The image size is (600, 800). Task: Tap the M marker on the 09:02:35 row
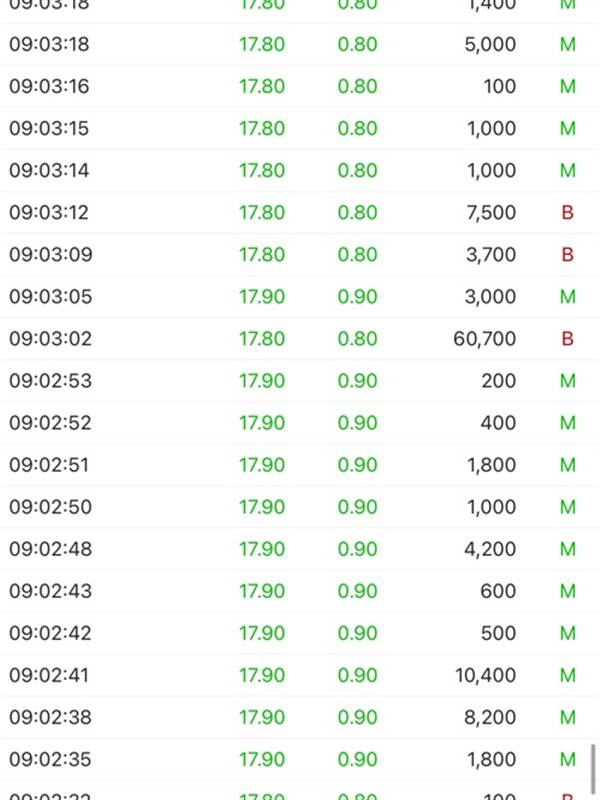point(567,759)
